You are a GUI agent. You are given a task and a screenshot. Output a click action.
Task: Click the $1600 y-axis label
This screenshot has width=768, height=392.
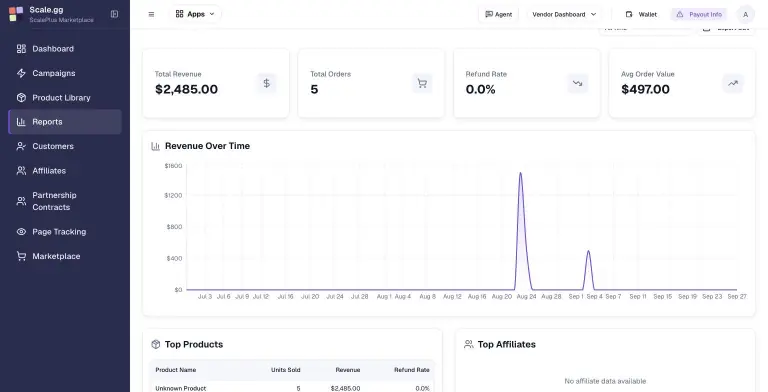pyautogui.click(x=173, y=166)
